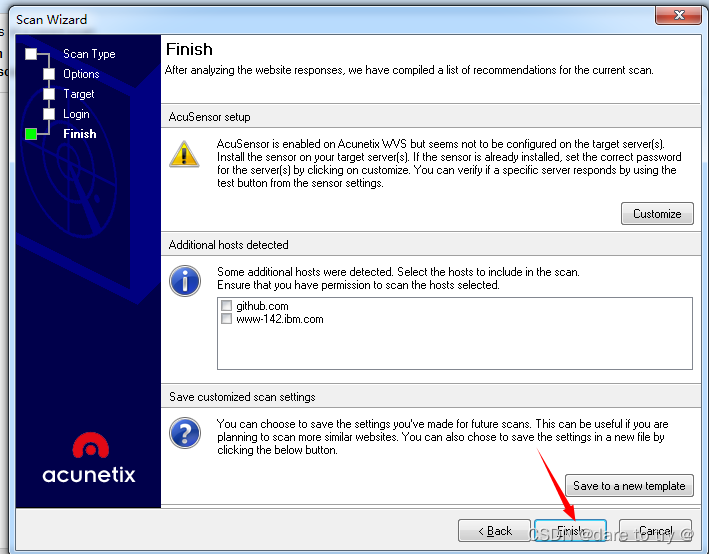The image size is (709, 554).
Task: Click the red Acunetix logo
Action: click(x=90, y=445)
